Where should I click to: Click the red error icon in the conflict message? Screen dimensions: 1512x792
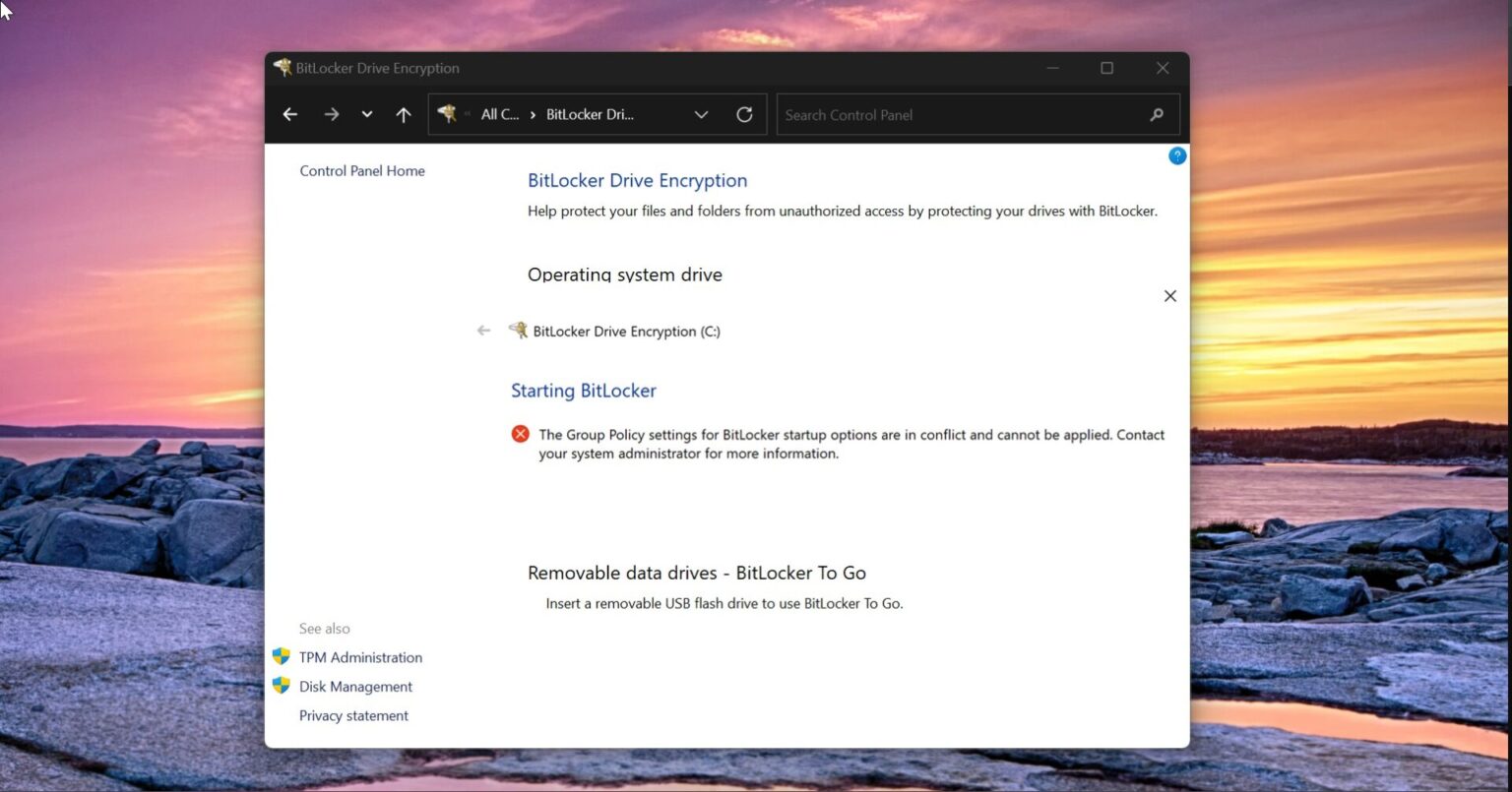(x=520, y=434)
